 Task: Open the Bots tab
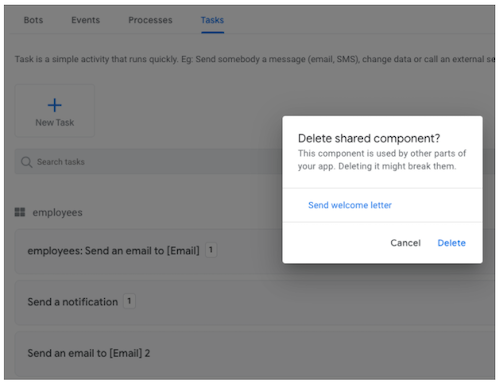coord(33,20)
